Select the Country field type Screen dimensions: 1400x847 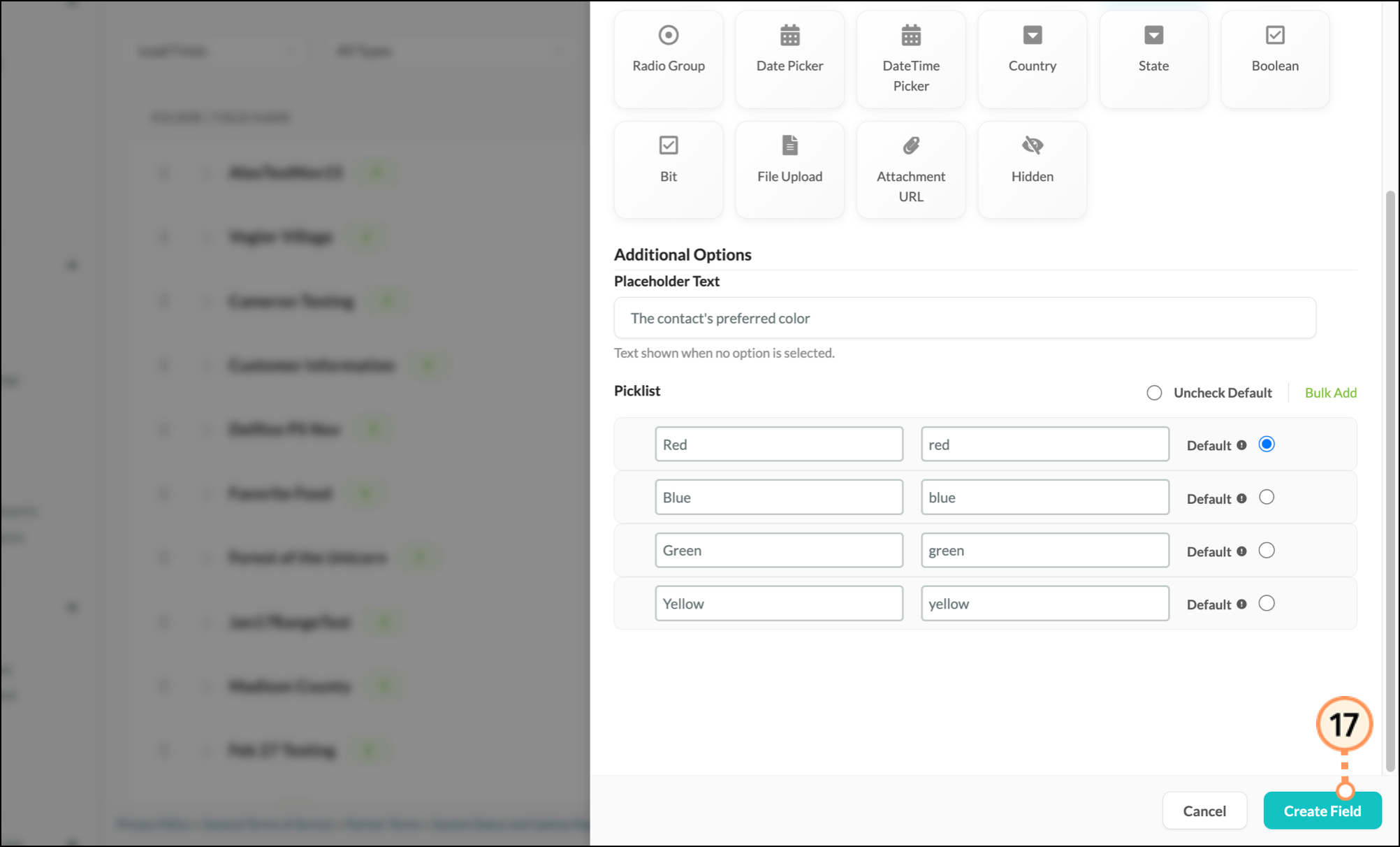[1032, 59]
